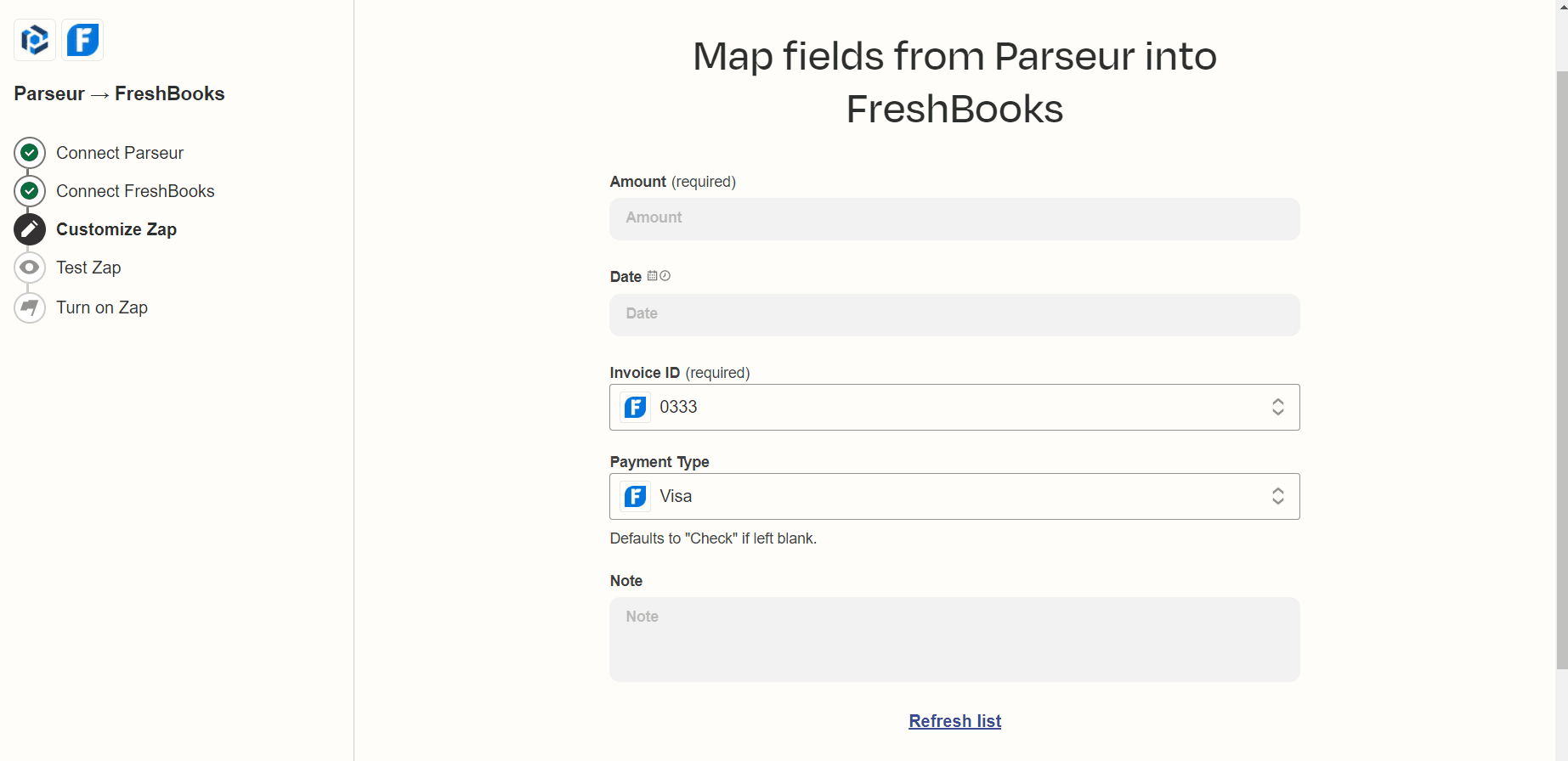Click the Parseur app icon
This screenshot has width=1568, height=761.
coord(34,39)
